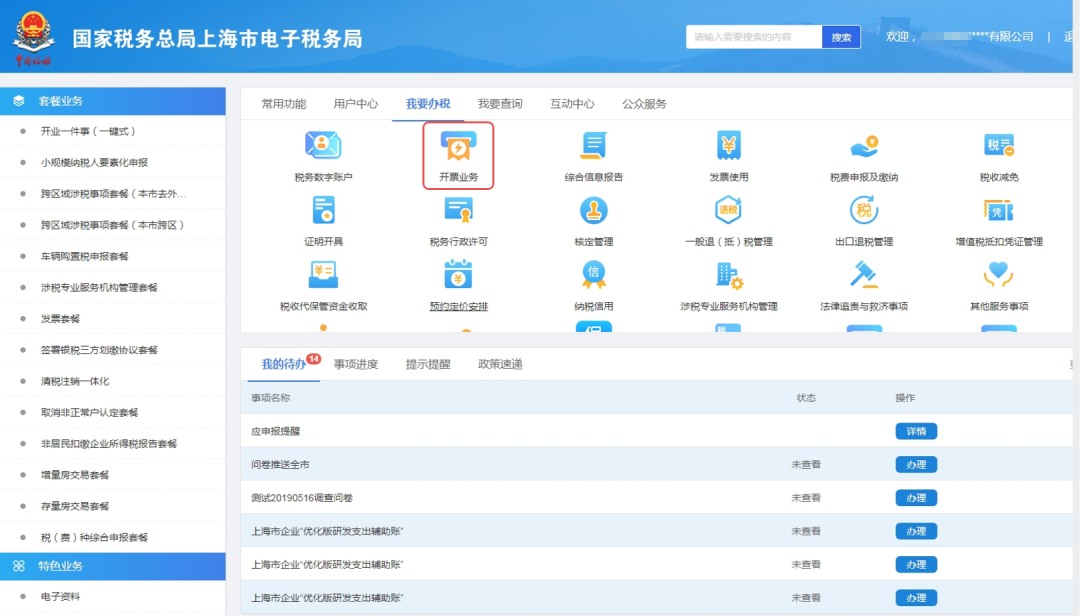This screenshot has height=616, width=1080.
Task: Open 税费申报及缴纳 tax declaration icon
Action: [x=863, y=155]
